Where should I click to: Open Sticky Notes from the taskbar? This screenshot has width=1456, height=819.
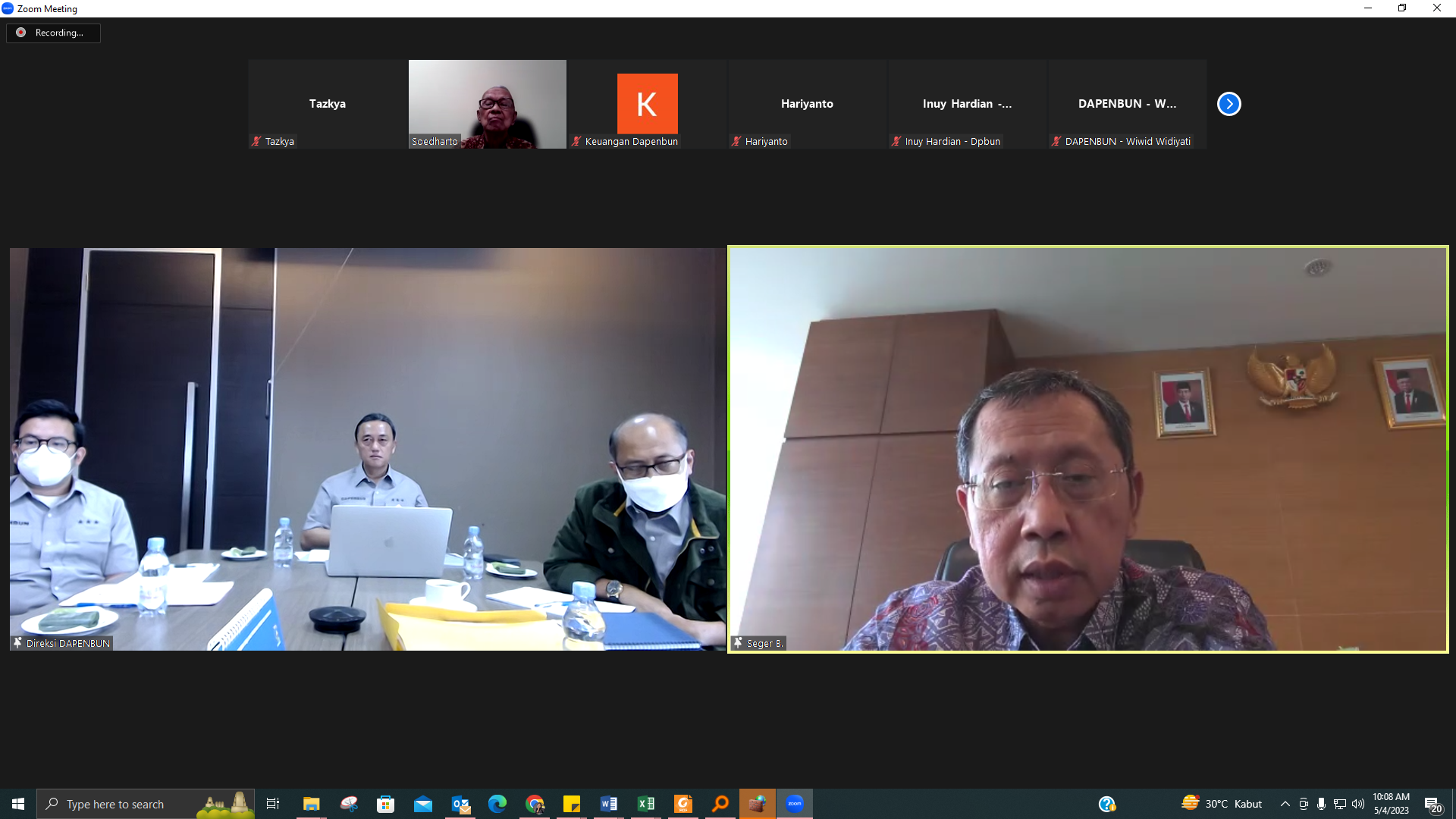(x=572, y=804)
